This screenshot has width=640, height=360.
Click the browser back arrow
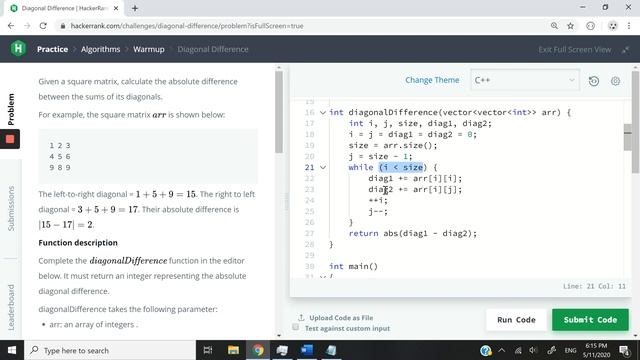click(x=11, y=26)
